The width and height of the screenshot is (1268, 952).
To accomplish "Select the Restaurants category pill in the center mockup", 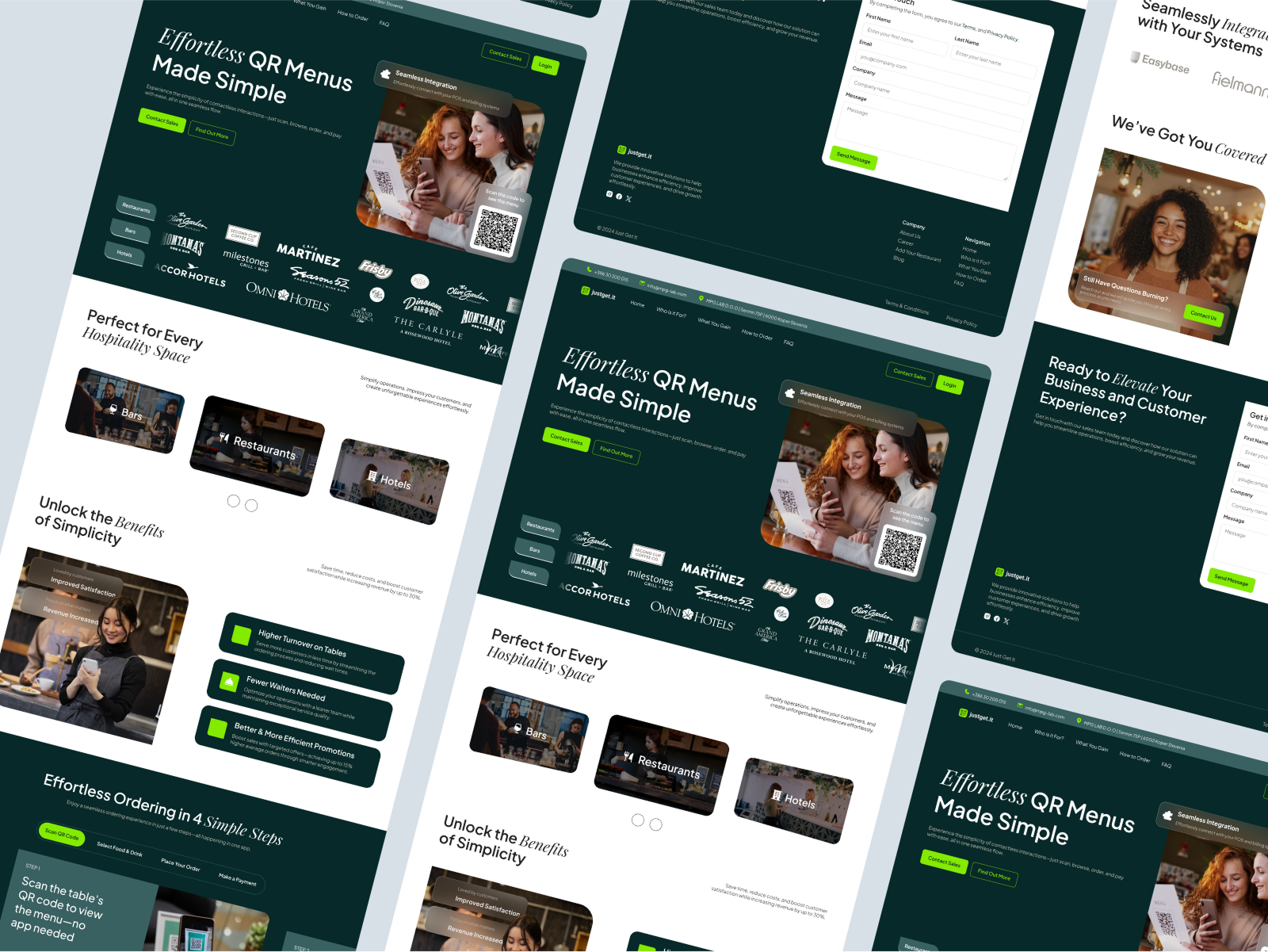I will tap(540, 527).
